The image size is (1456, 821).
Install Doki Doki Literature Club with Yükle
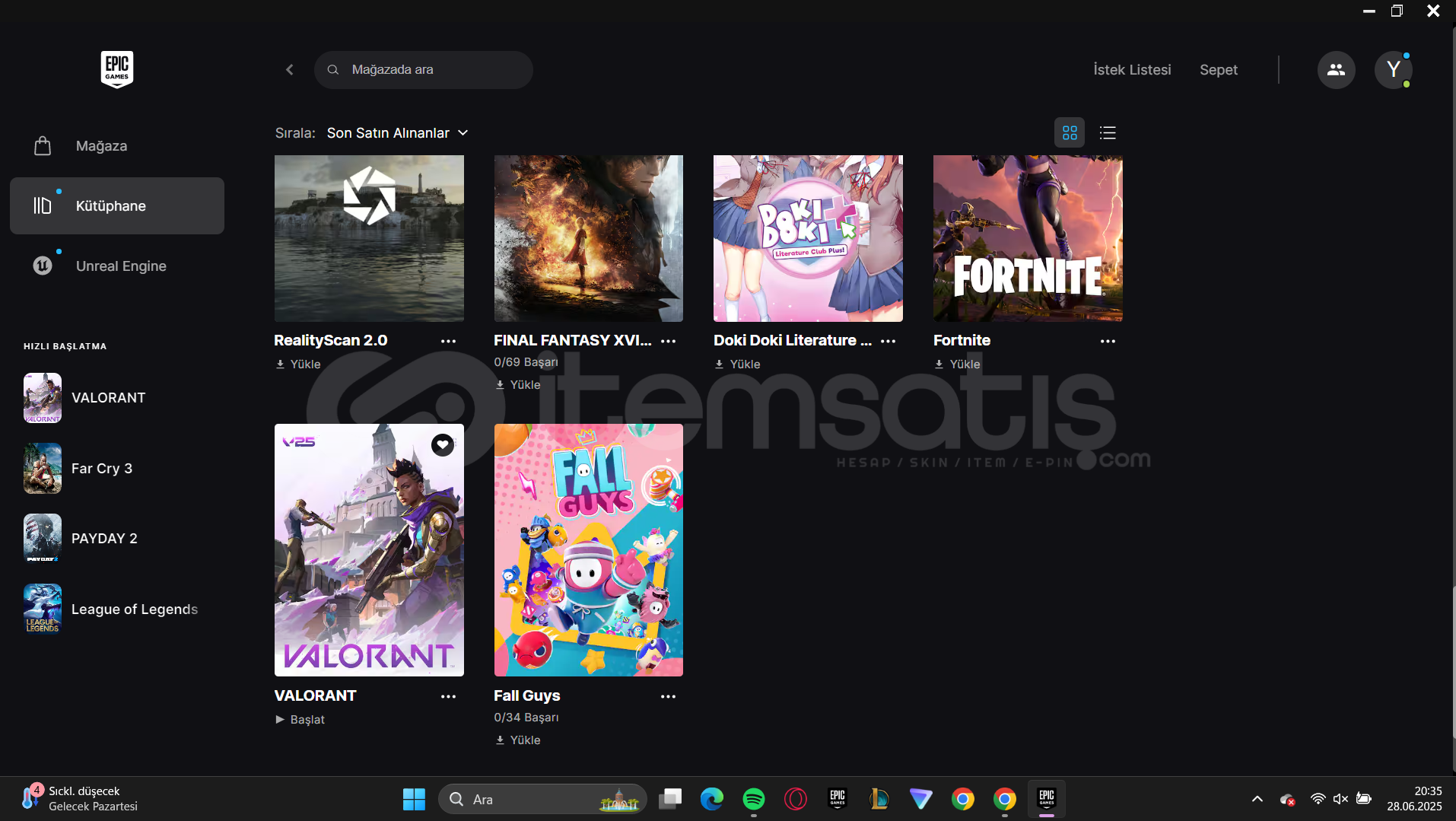[738, 364]
